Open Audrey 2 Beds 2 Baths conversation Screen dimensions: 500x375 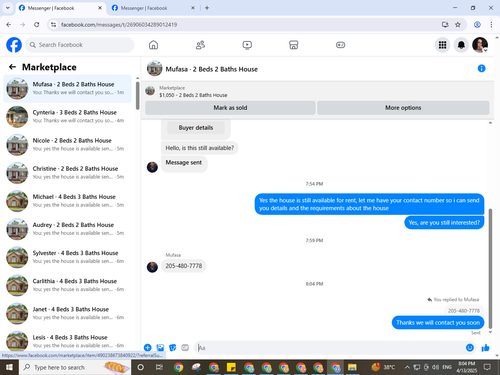point(68,229)
